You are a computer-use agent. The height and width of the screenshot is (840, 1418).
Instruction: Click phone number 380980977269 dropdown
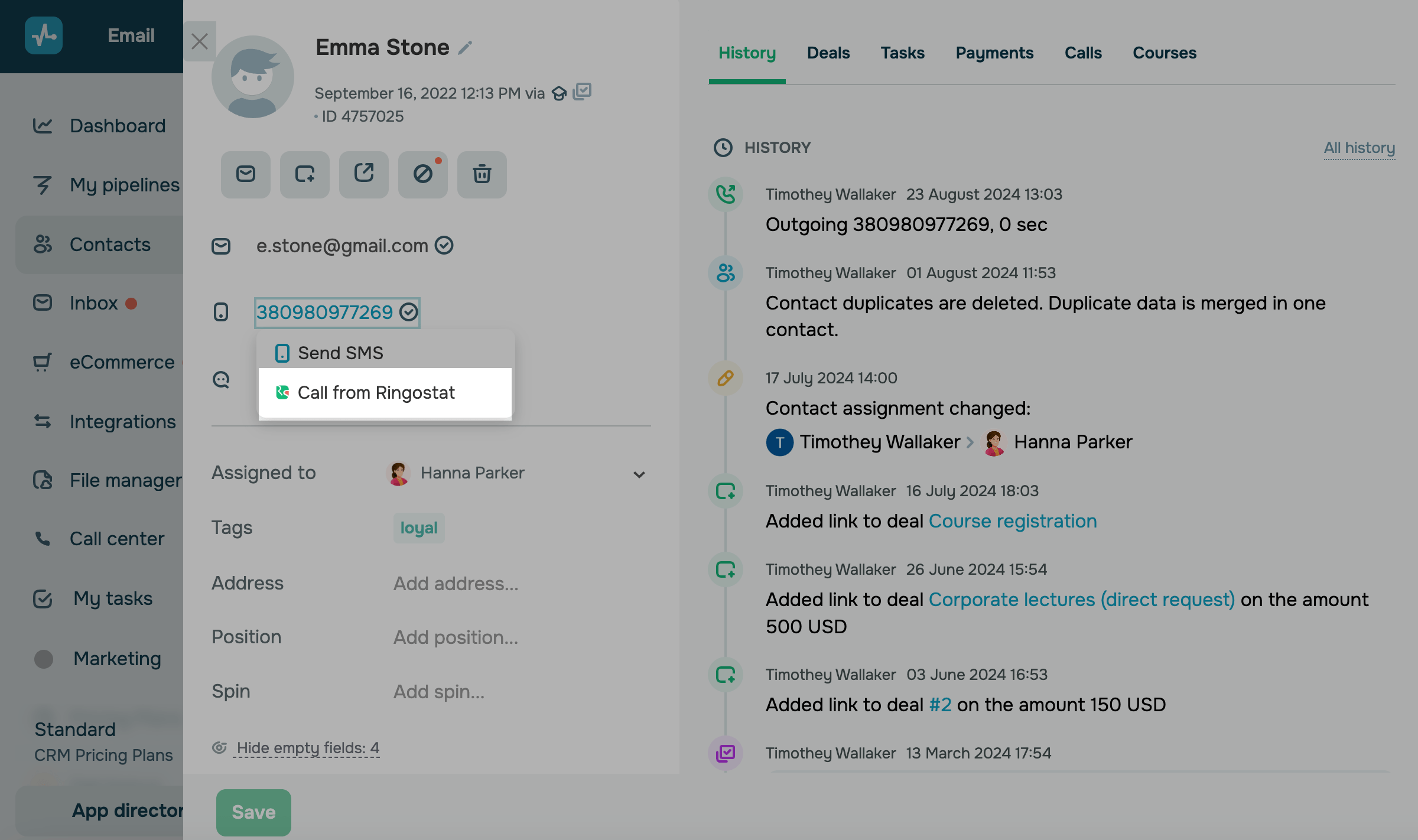coord(324,312)
